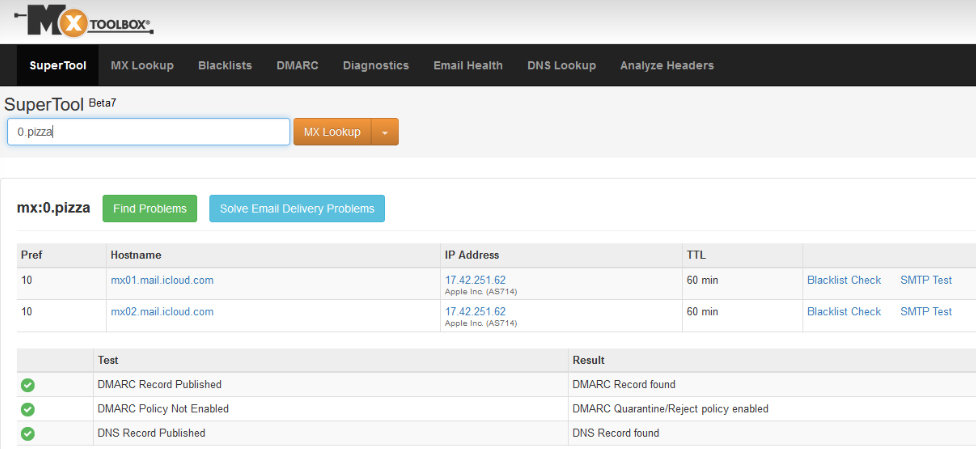
Task: Open the Diagnostics tab
Action: tap(376, 65)
